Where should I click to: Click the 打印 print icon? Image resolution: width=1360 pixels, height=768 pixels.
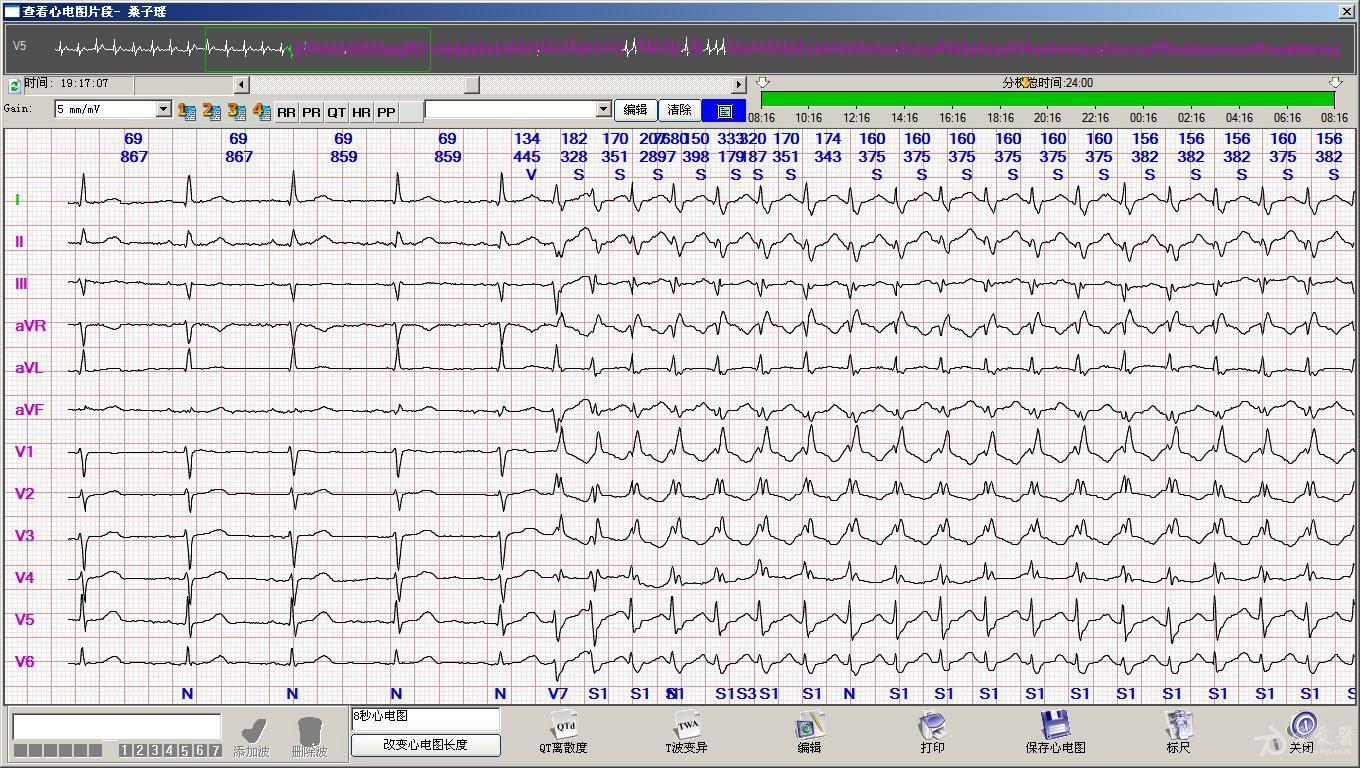click(x=932, y=731)
